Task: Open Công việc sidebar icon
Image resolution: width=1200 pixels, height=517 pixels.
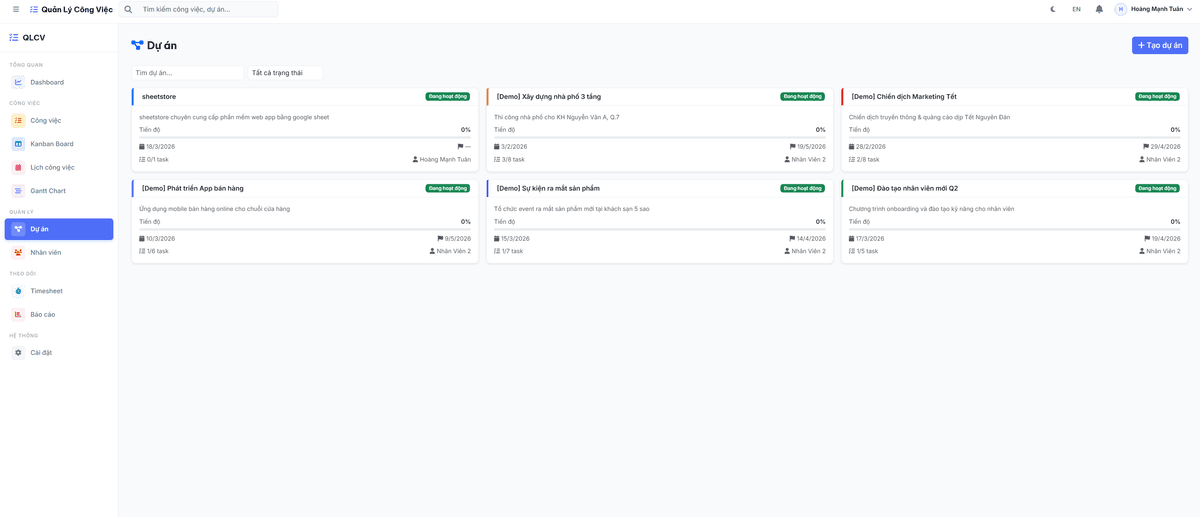Action: 18,120
